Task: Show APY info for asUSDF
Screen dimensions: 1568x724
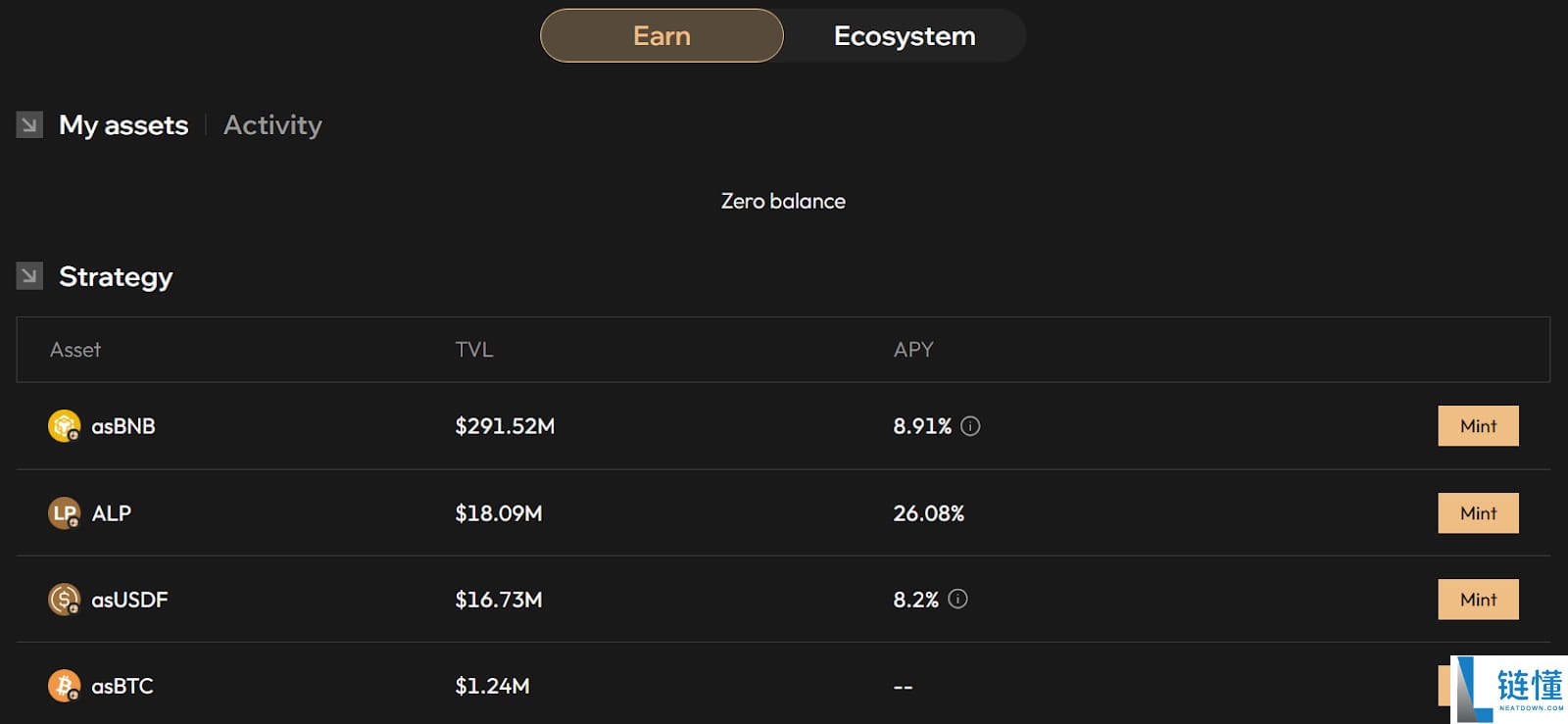Action: 957,599
